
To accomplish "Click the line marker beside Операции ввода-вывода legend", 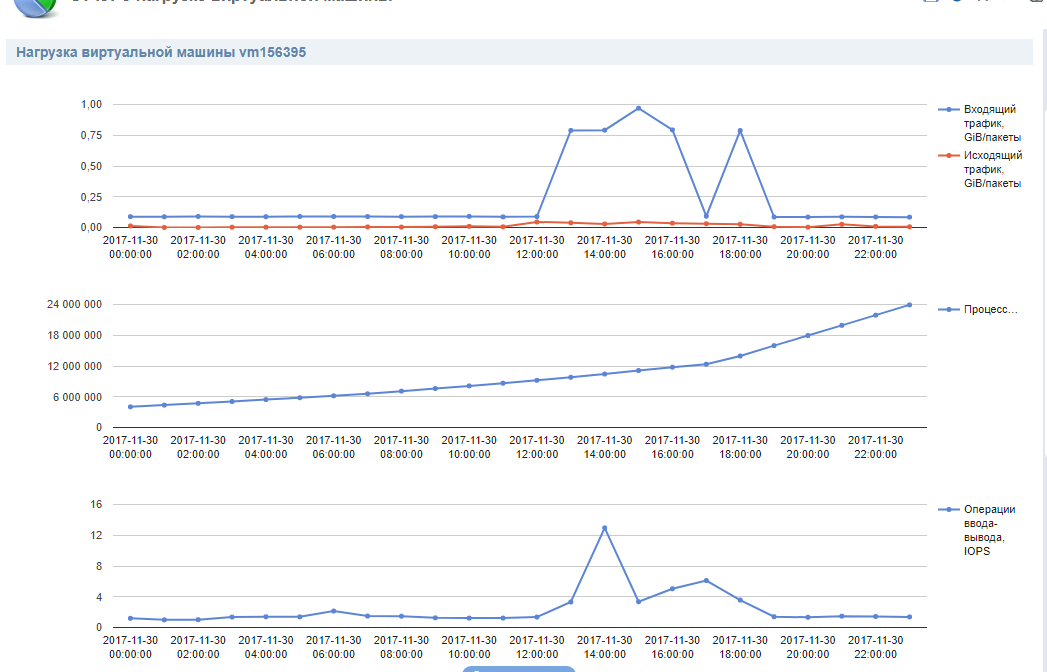I will coord(948,509).
